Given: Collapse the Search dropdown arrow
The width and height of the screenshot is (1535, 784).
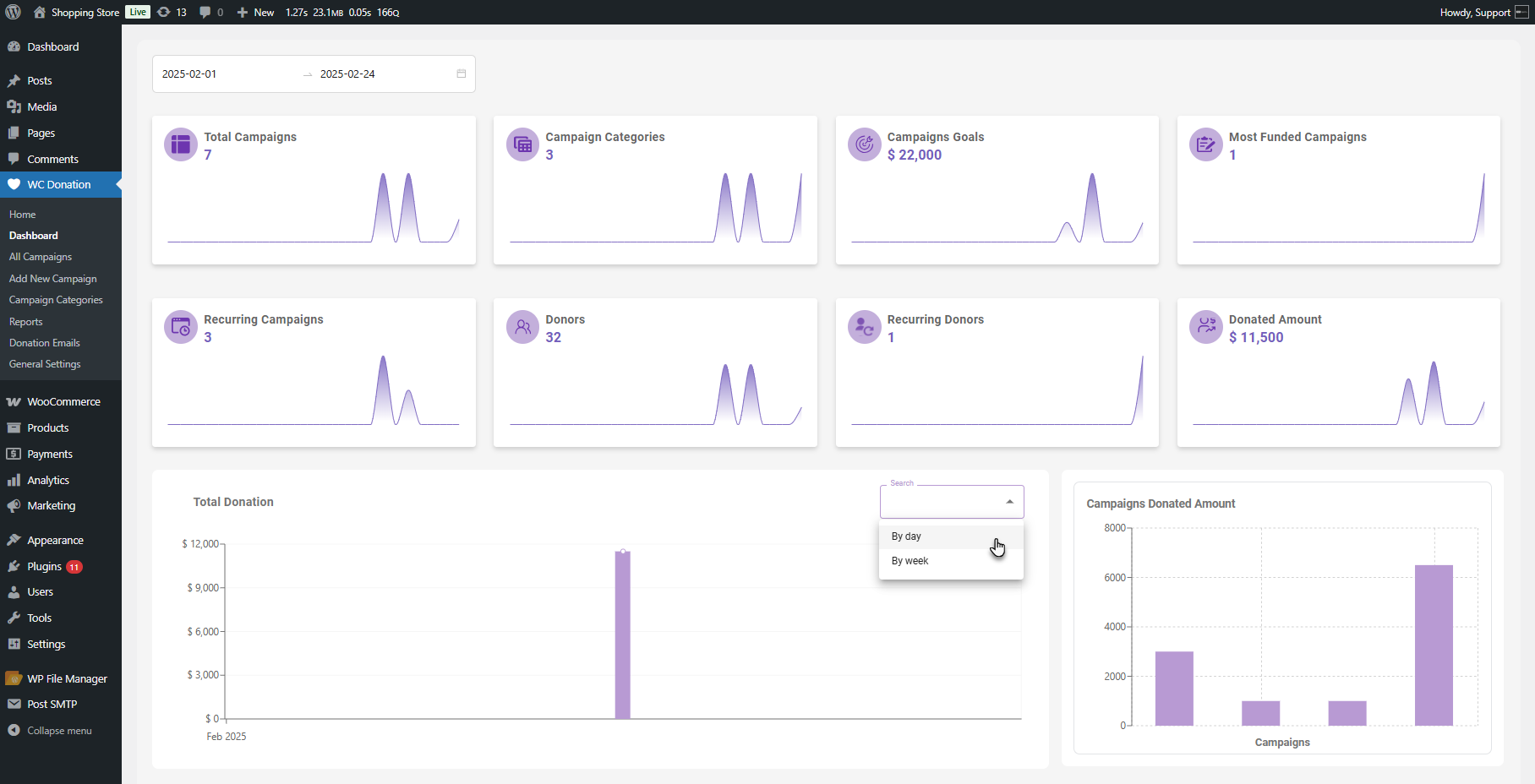Looking at the screenshot, I should pos(1009,502).
